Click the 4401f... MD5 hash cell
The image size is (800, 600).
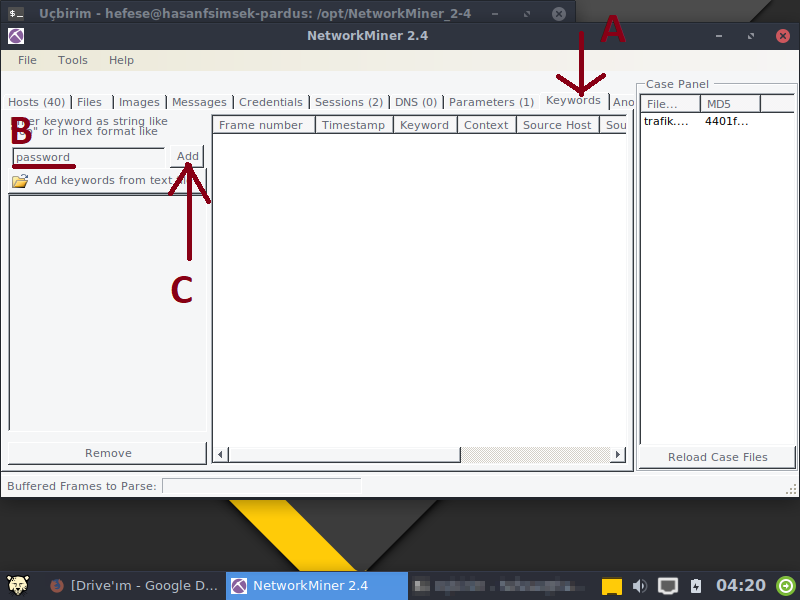tap(727, 121)
